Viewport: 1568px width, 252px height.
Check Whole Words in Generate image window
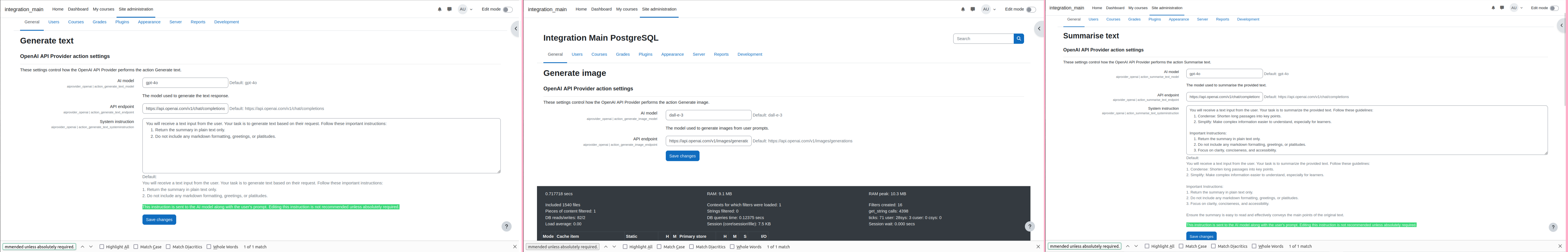point(732,246)
